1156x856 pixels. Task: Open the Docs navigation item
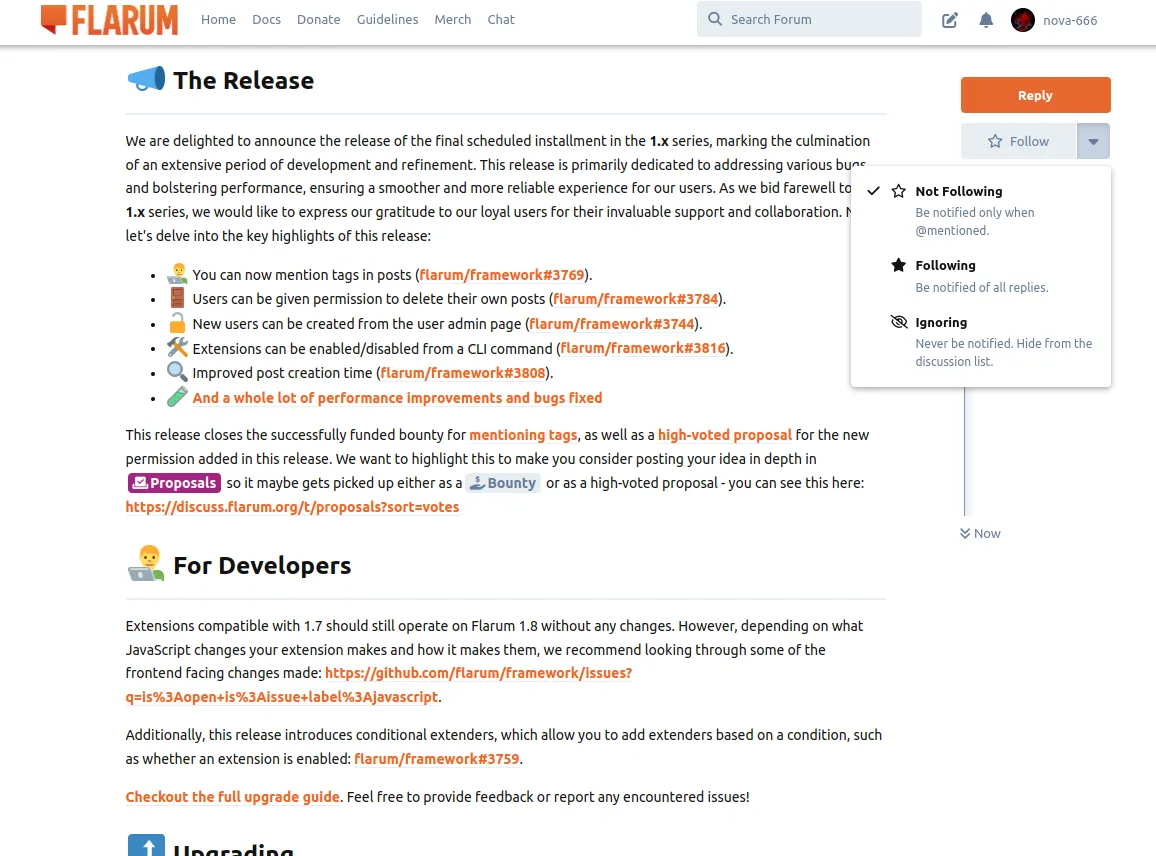tap(266, 20)
